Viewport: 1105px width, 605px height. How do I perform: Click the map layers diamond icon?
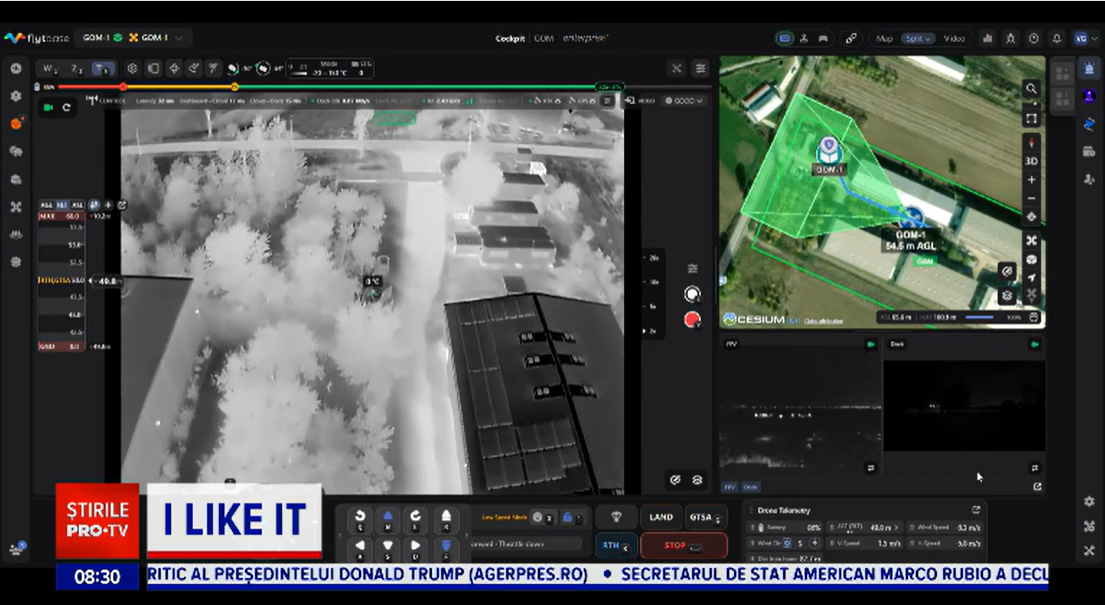[1031, 217]
